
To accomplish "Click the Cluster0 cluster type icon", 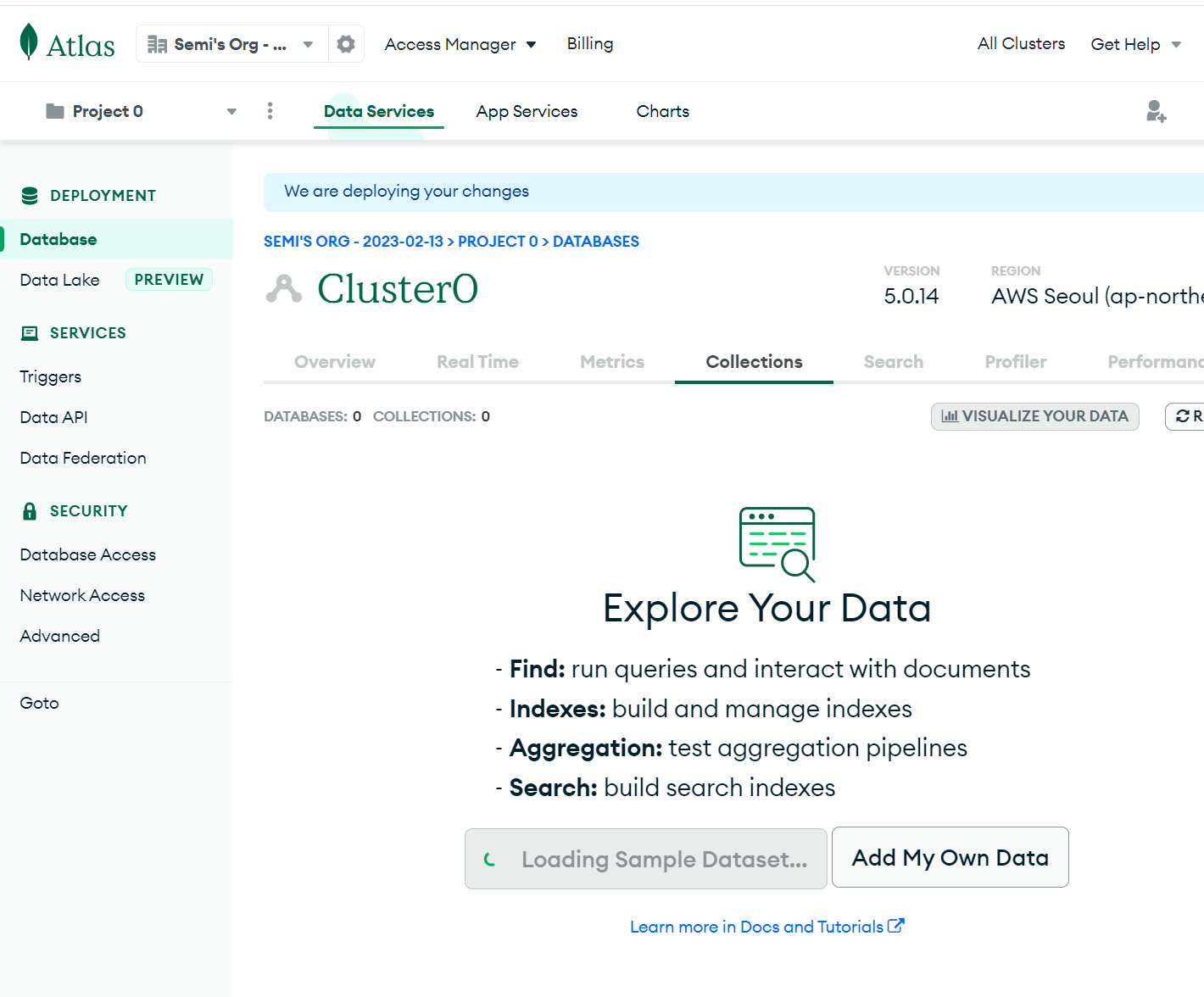I will point(284,289).
